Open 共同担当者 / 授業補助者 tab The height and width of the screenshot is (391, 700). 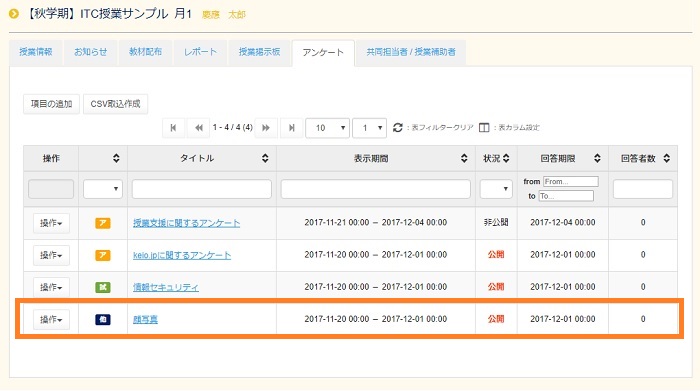coord(411,52)
